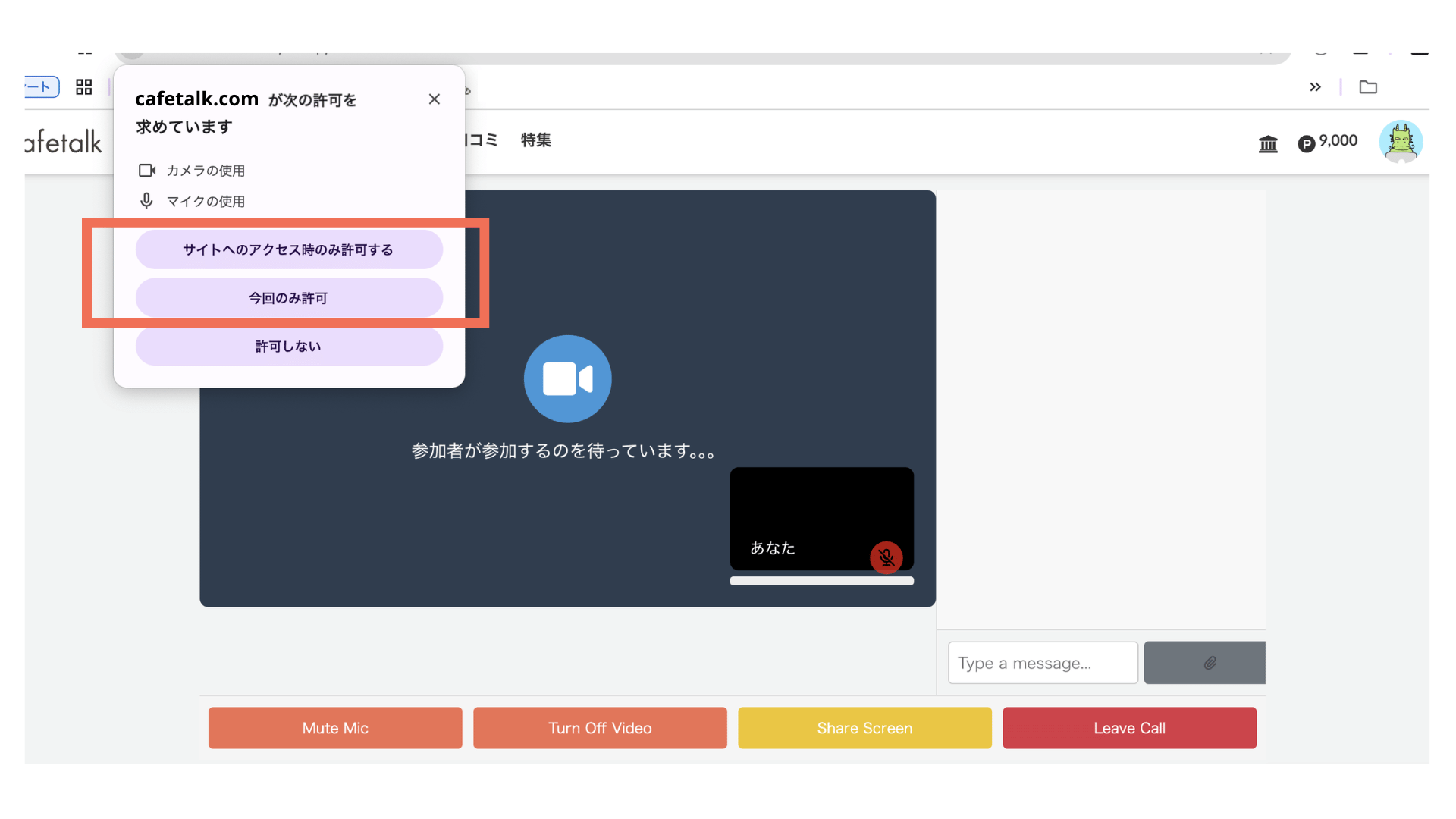The image size is (1456, 819).
Task: Open the bank building icon in header
Action: click(x=1268, y=143)
